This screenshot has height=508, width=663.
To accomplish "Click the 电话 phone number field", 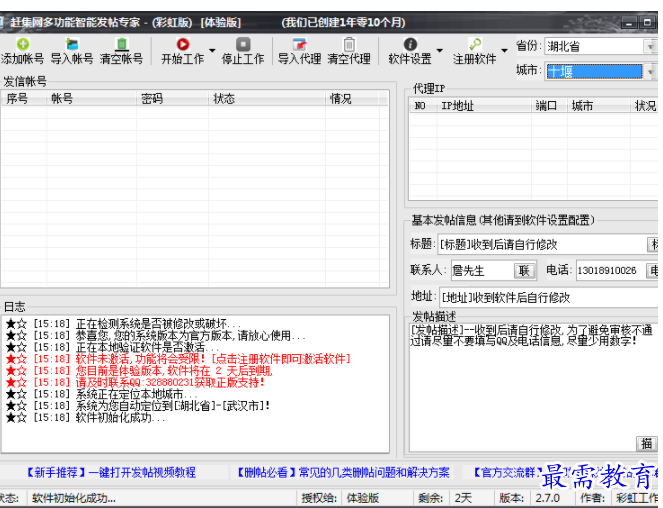I will pos(611,270).
